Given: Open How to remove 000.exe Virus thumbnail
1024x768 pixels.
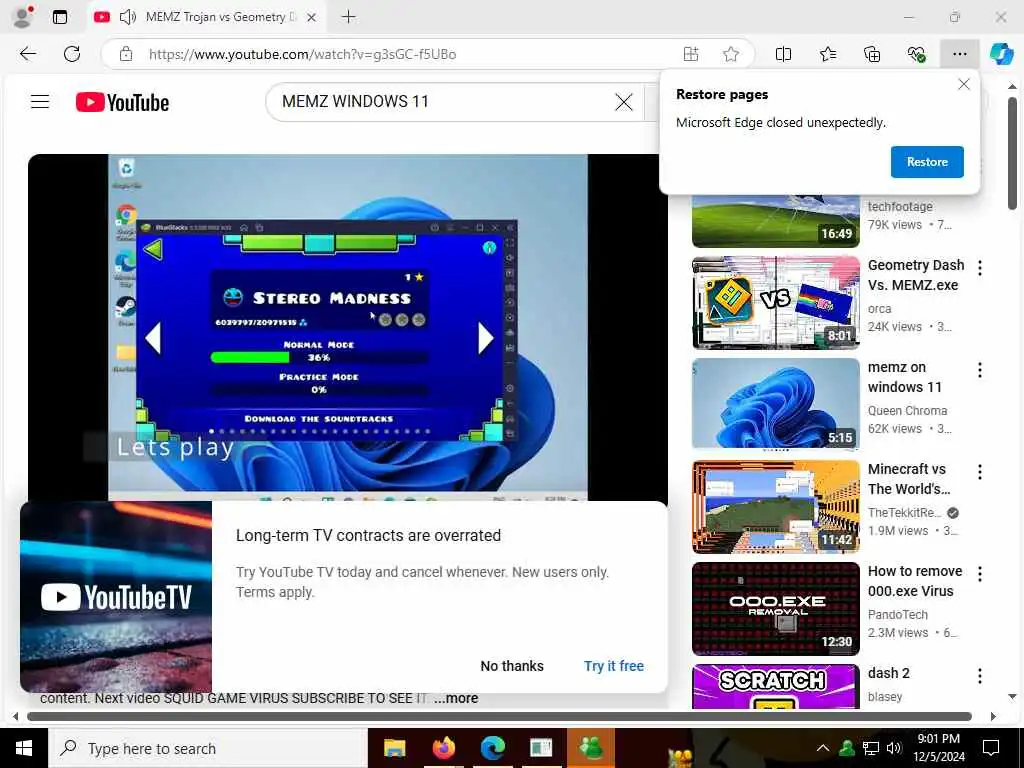Looking at the screenshot, I should [x=775, y=609].
